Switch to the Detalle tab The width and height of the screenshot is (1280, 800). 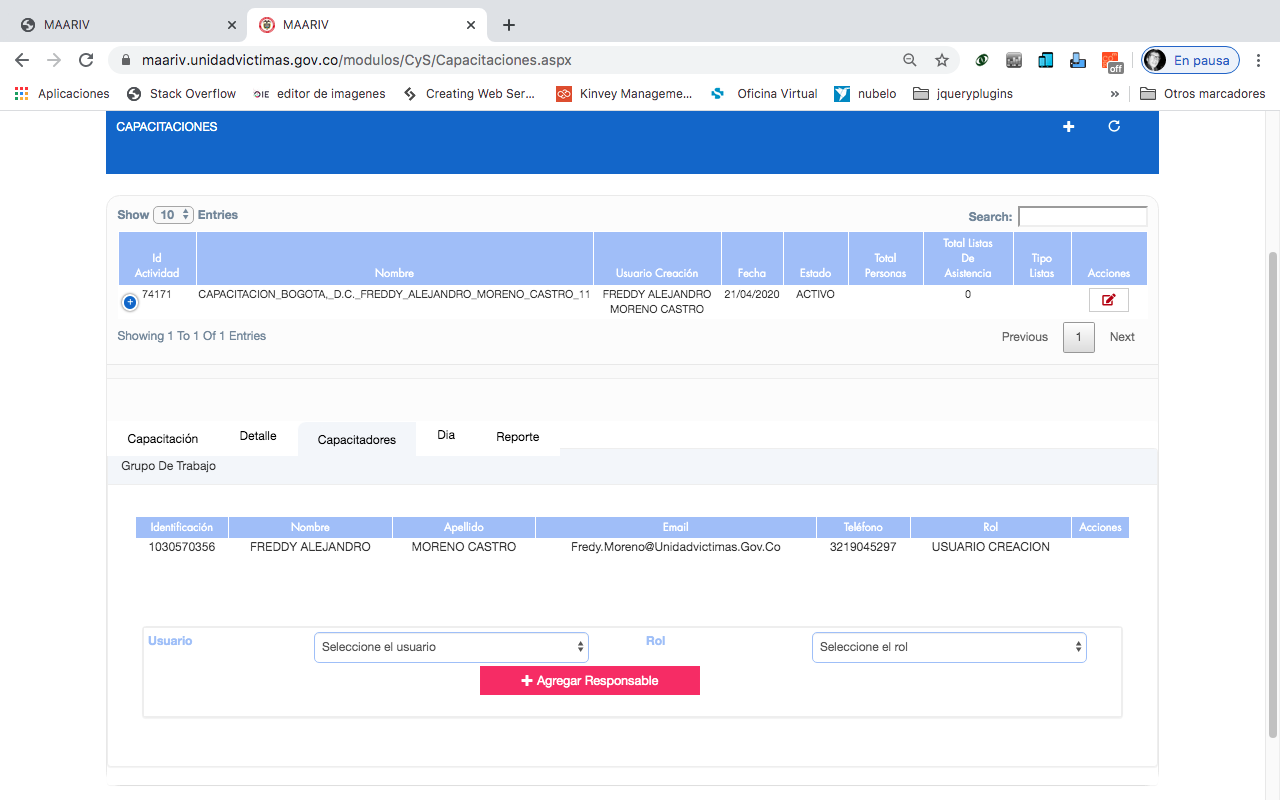pyautogui.click(x=258, y=436)
